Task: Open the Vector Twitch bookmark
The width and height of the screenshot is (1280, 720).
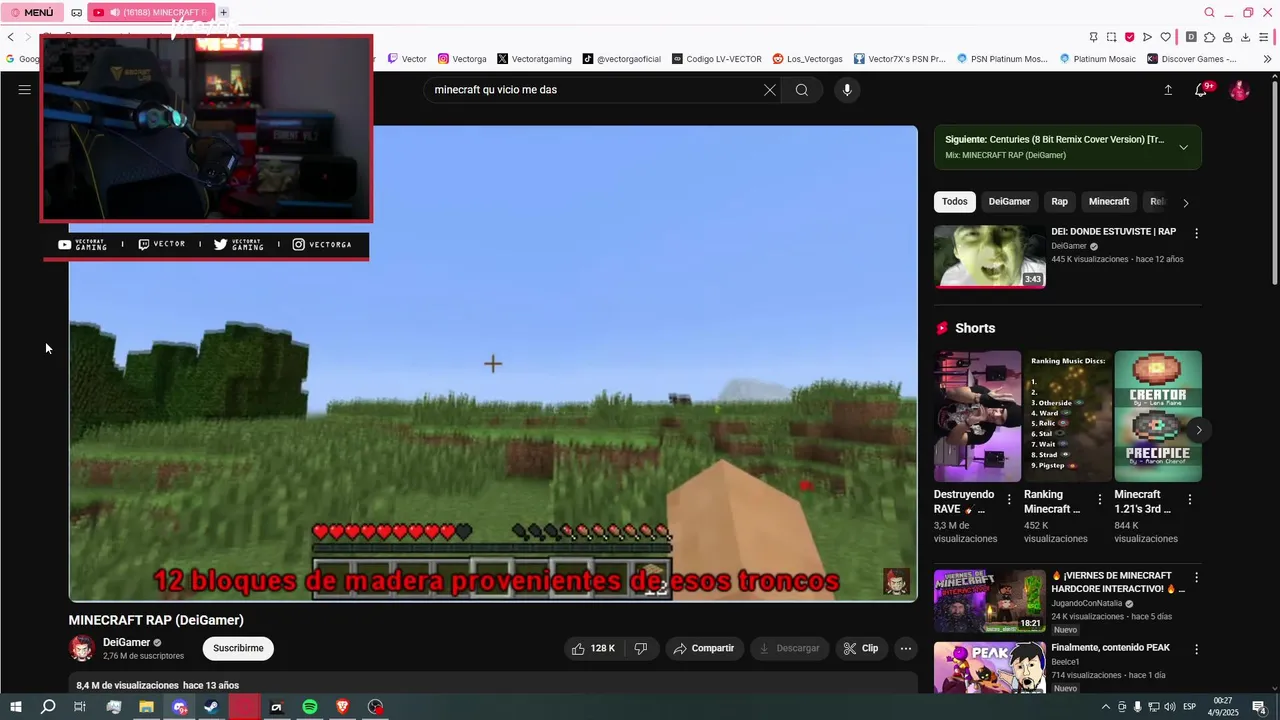Action: [x=407, y=59]
